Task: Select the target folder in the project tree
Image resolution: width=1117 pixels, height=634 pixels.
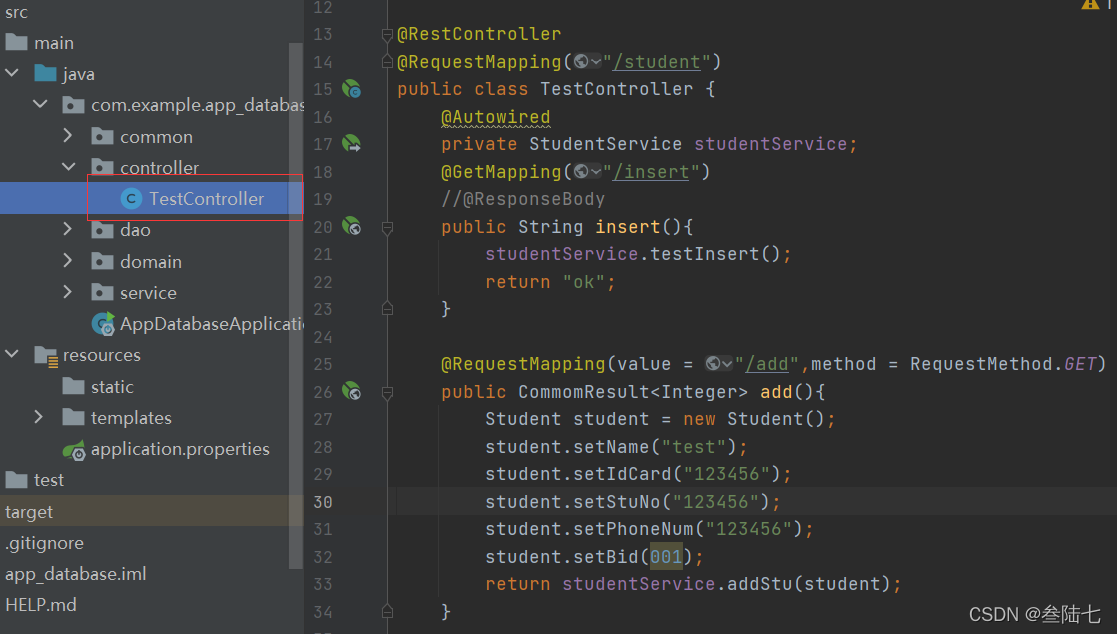Action: point(152,511)
